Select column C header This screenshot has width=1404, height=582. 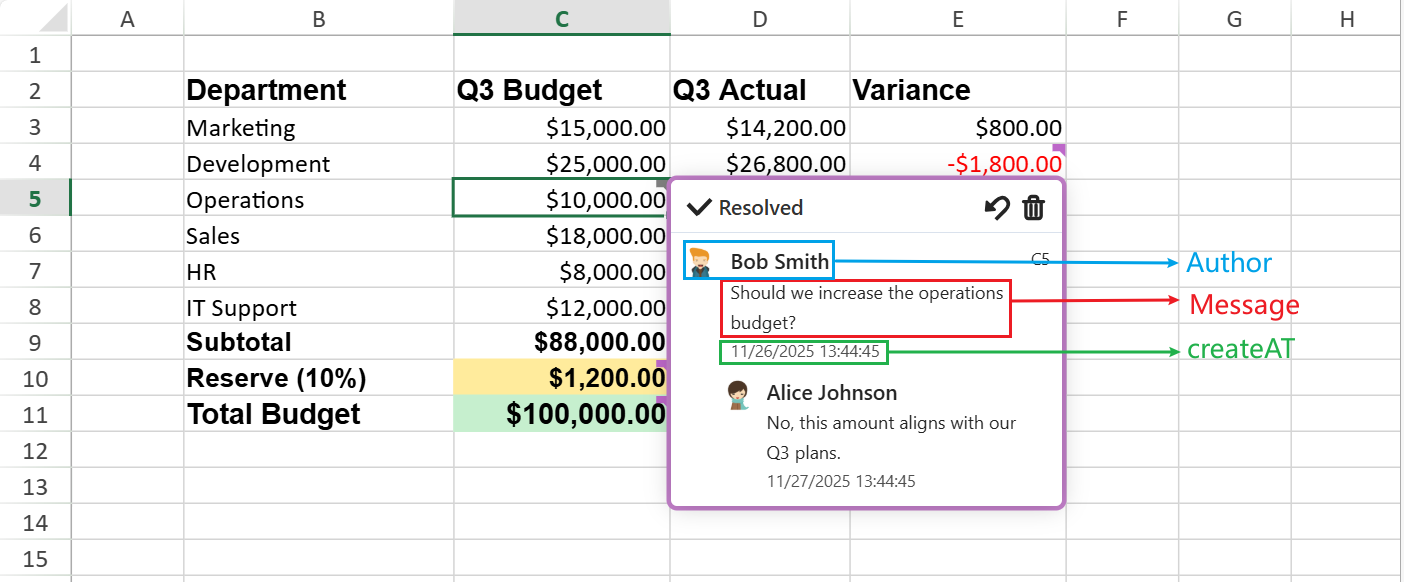[x=562, y=18]
